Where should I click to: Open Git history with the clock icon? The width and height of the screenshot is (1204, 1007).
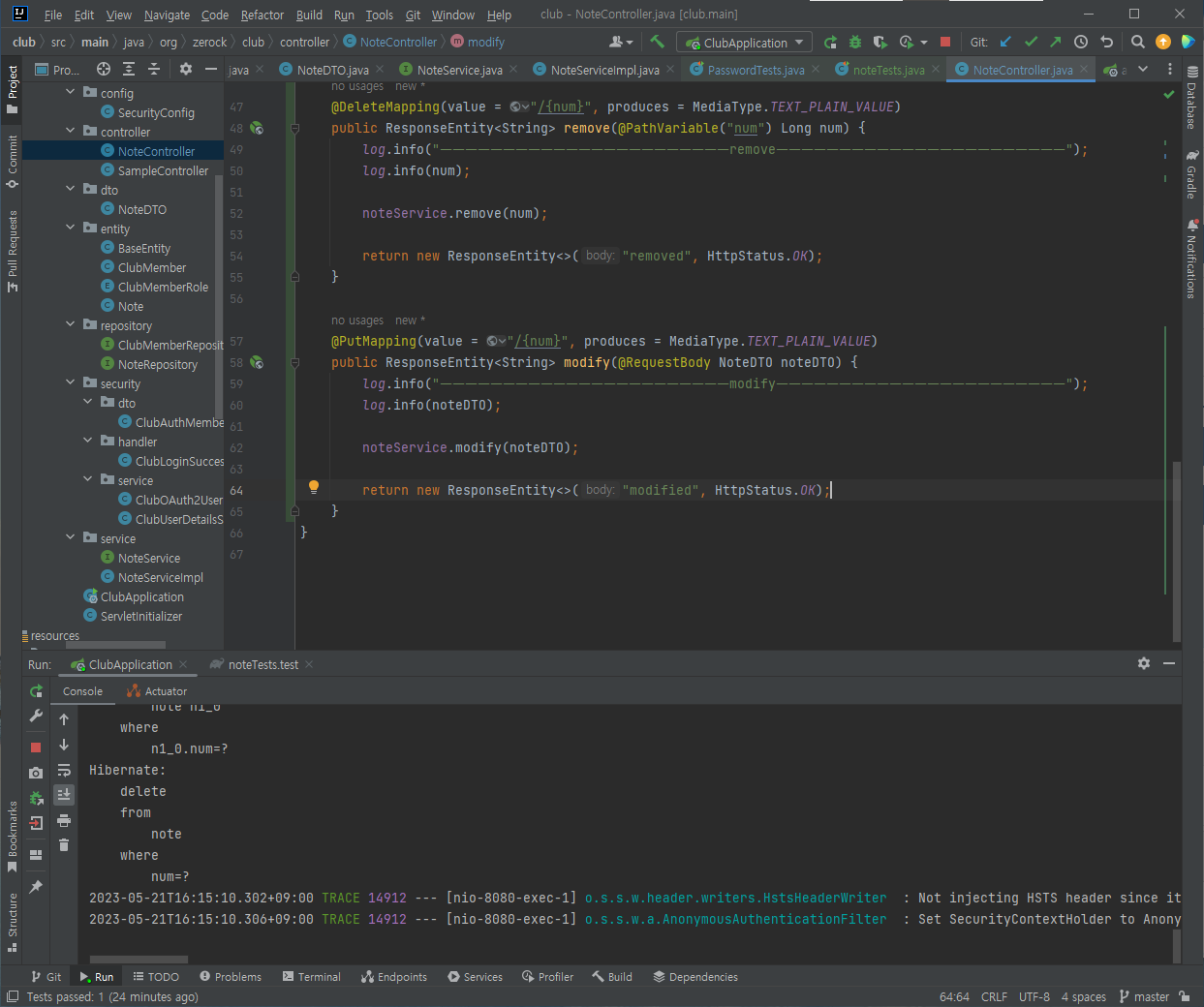click(x=1081, y=42)
